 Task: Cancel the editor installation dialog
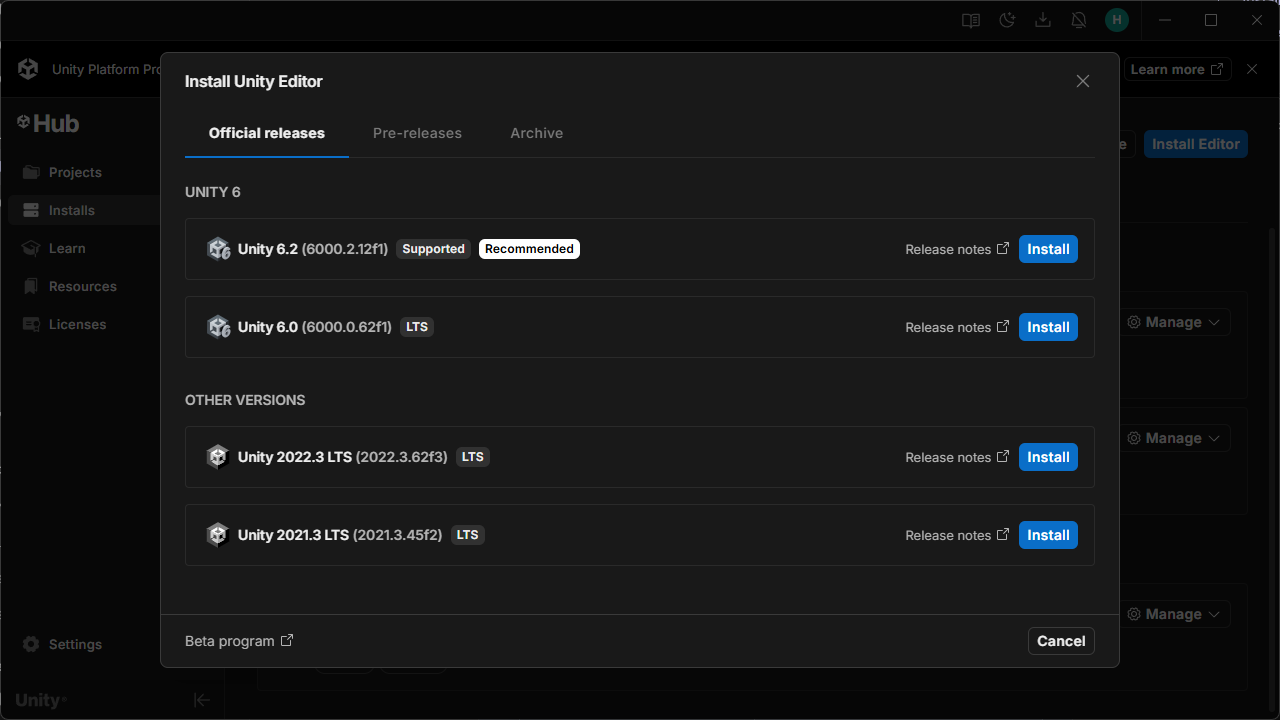1061,641
